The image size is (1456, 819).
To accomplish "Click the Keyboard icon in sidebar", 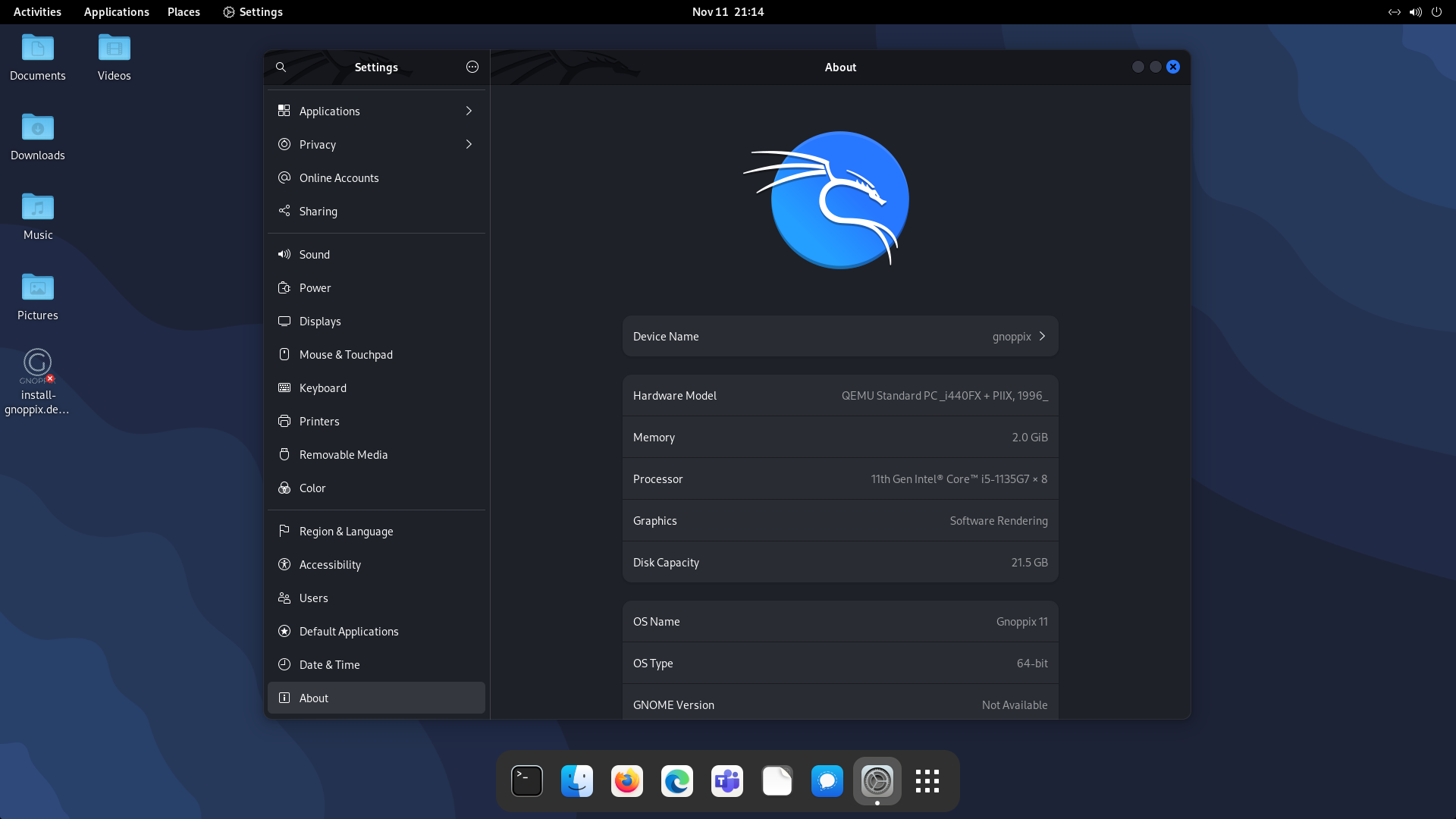I will click(284, 388).
